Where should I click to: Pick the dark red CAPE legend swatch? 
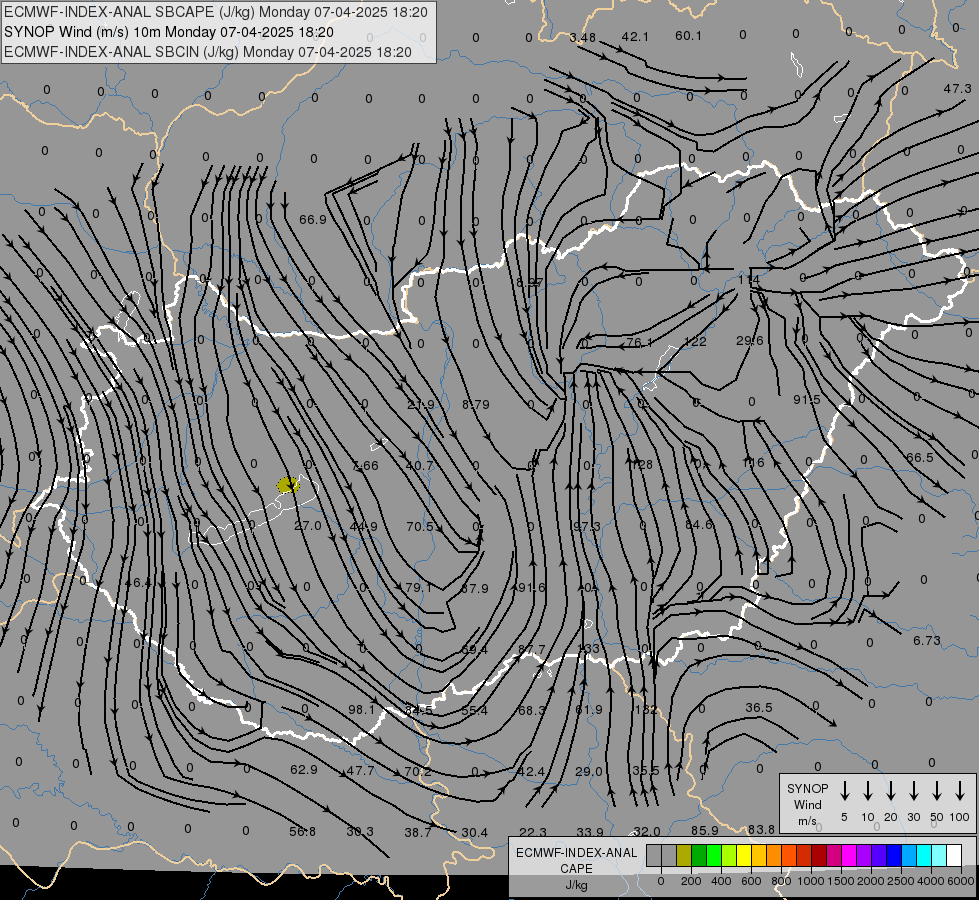pyautogui.click(x=819, y=855)
